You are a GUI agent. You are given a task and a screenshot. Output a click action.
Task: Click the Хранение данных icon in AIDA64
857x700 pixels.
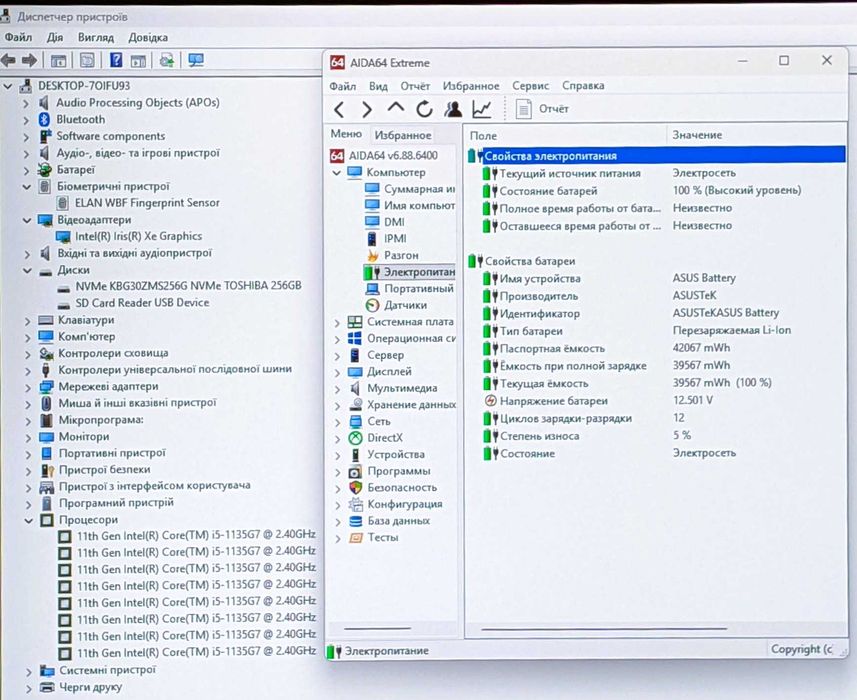355,405
